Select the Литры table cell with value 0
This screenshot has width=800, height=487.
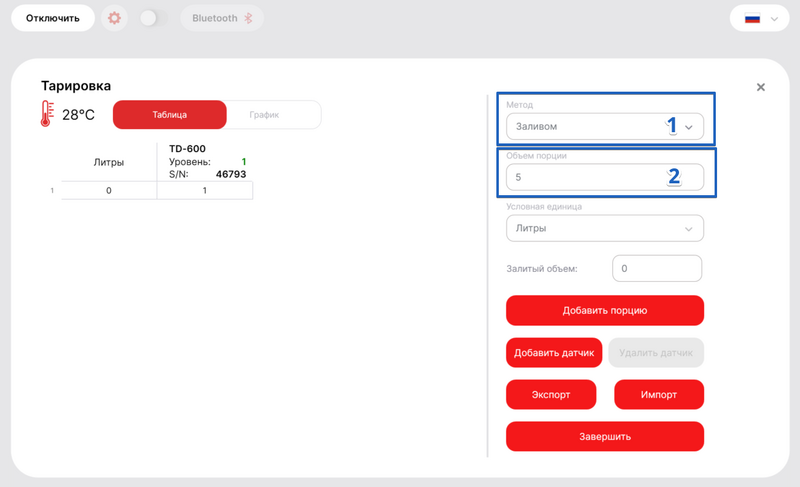click(x=109, y=190)
